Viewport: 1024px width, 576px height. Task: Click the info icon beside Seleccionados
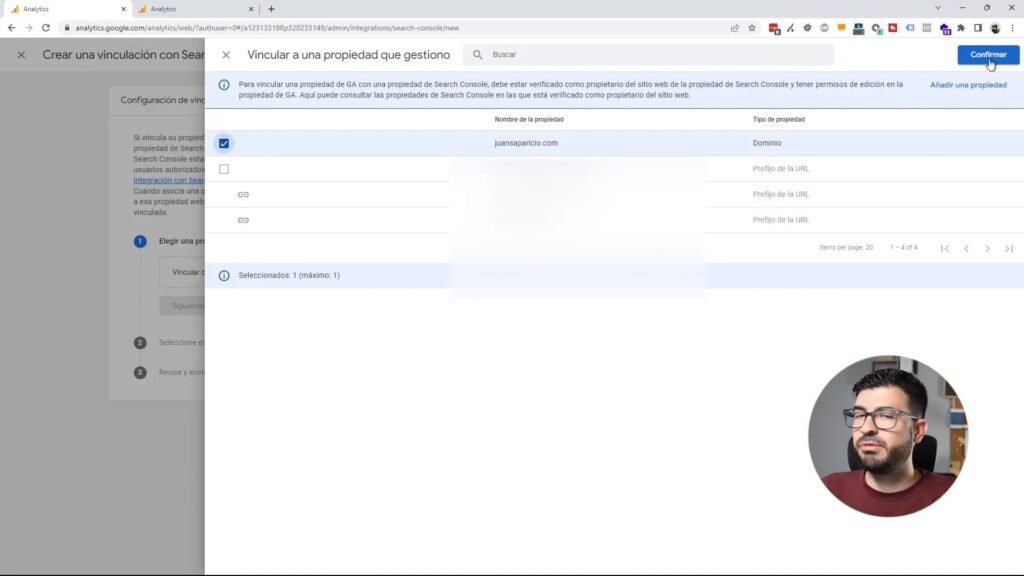coord(224,276)
